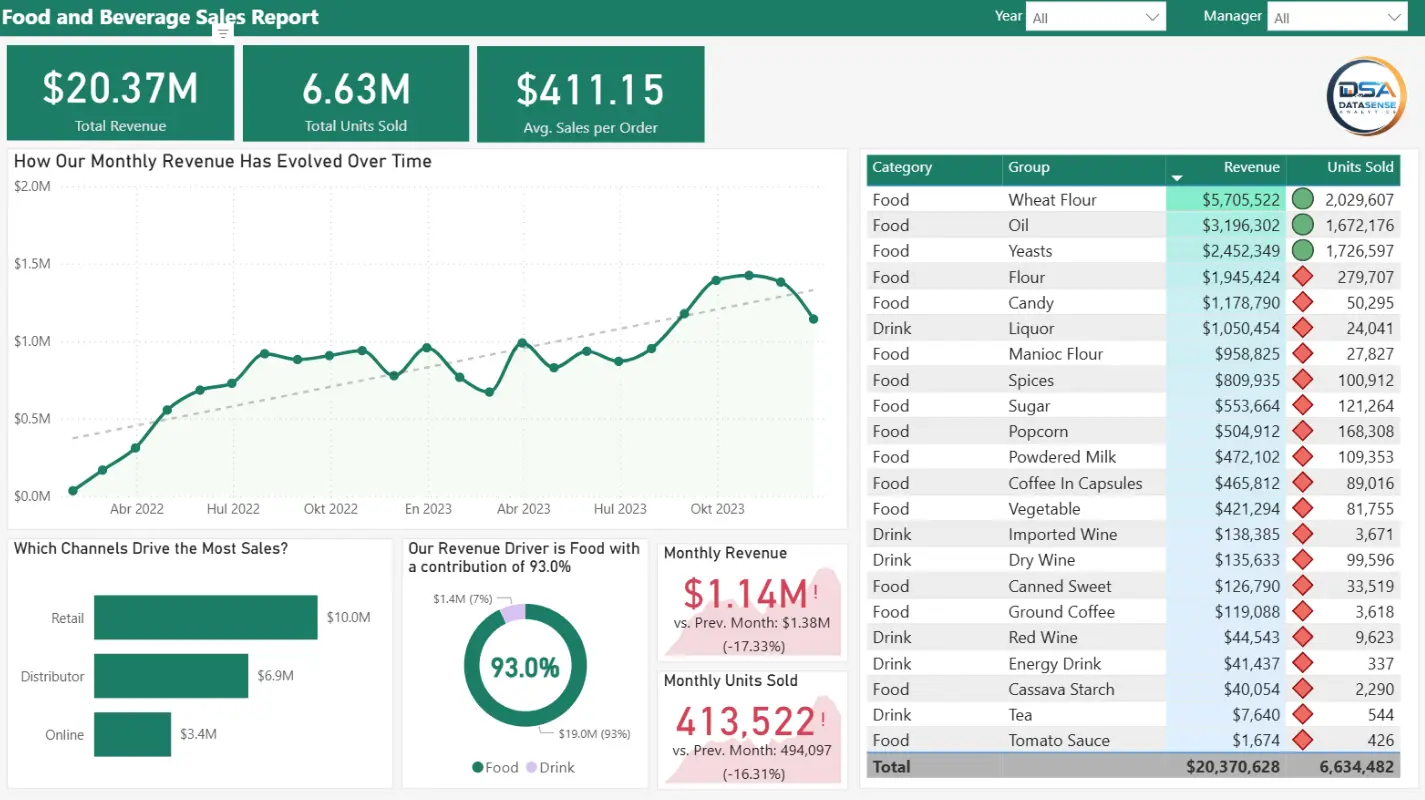Click the filter icon above the Total Revenue card
The image size is (1425, 800).
coord(223,33)
